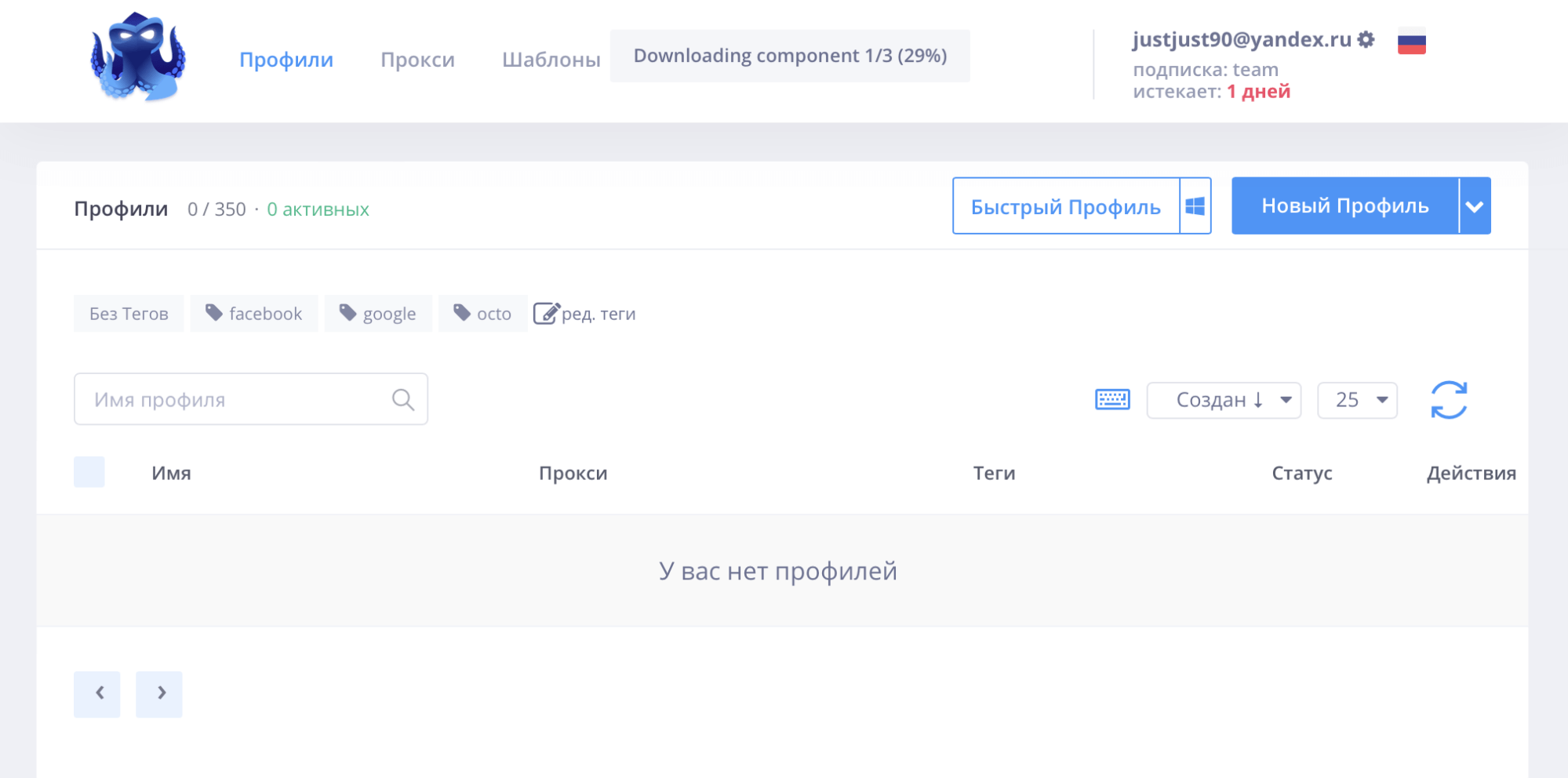Viewport: 1568px width, 778px height.
Task: Open tag editing with the pencil icon
Action: [547, 312]
